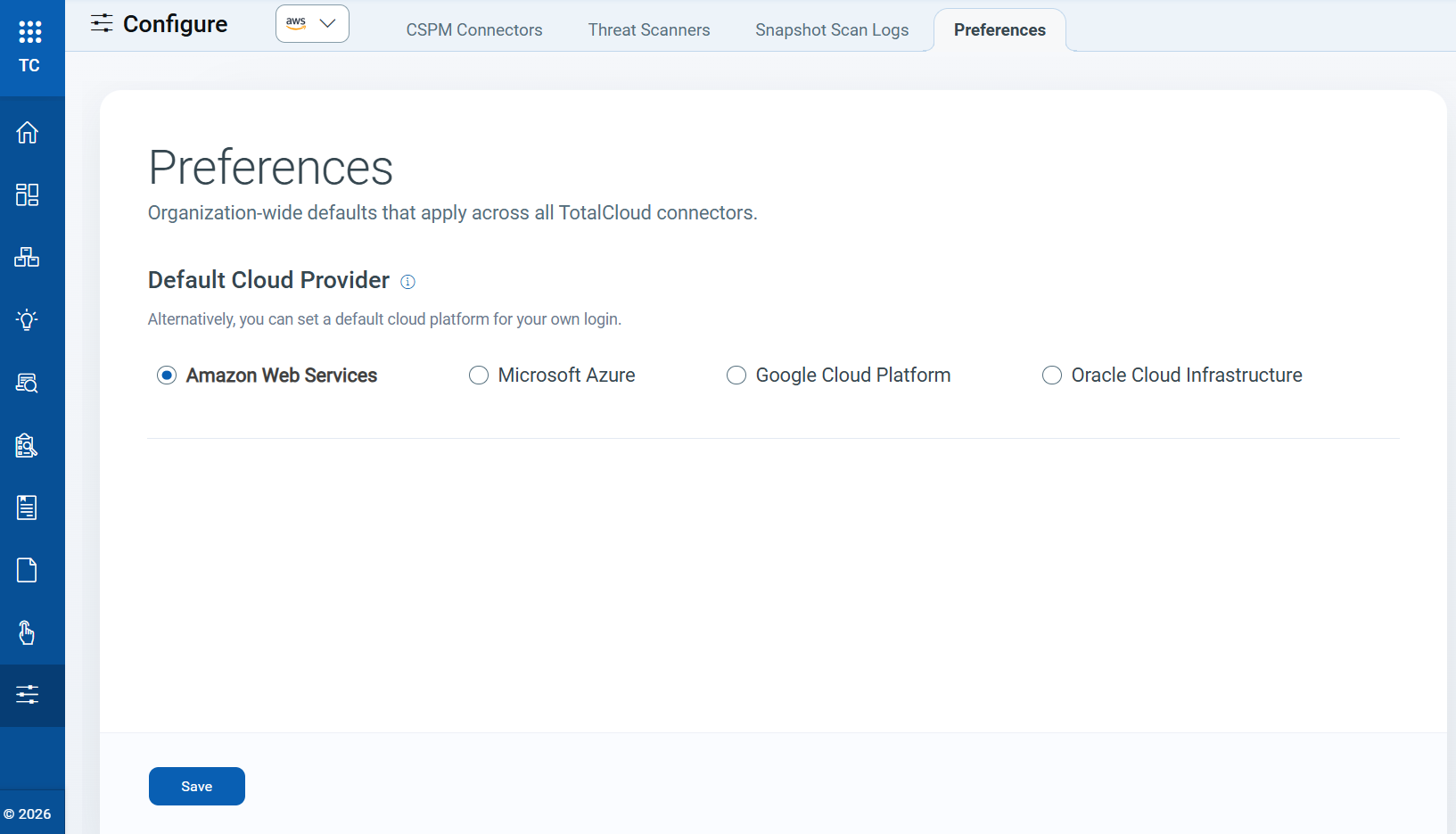Open the monitor search sidebar icon
1456x834 pixels.
click(28, 383)
